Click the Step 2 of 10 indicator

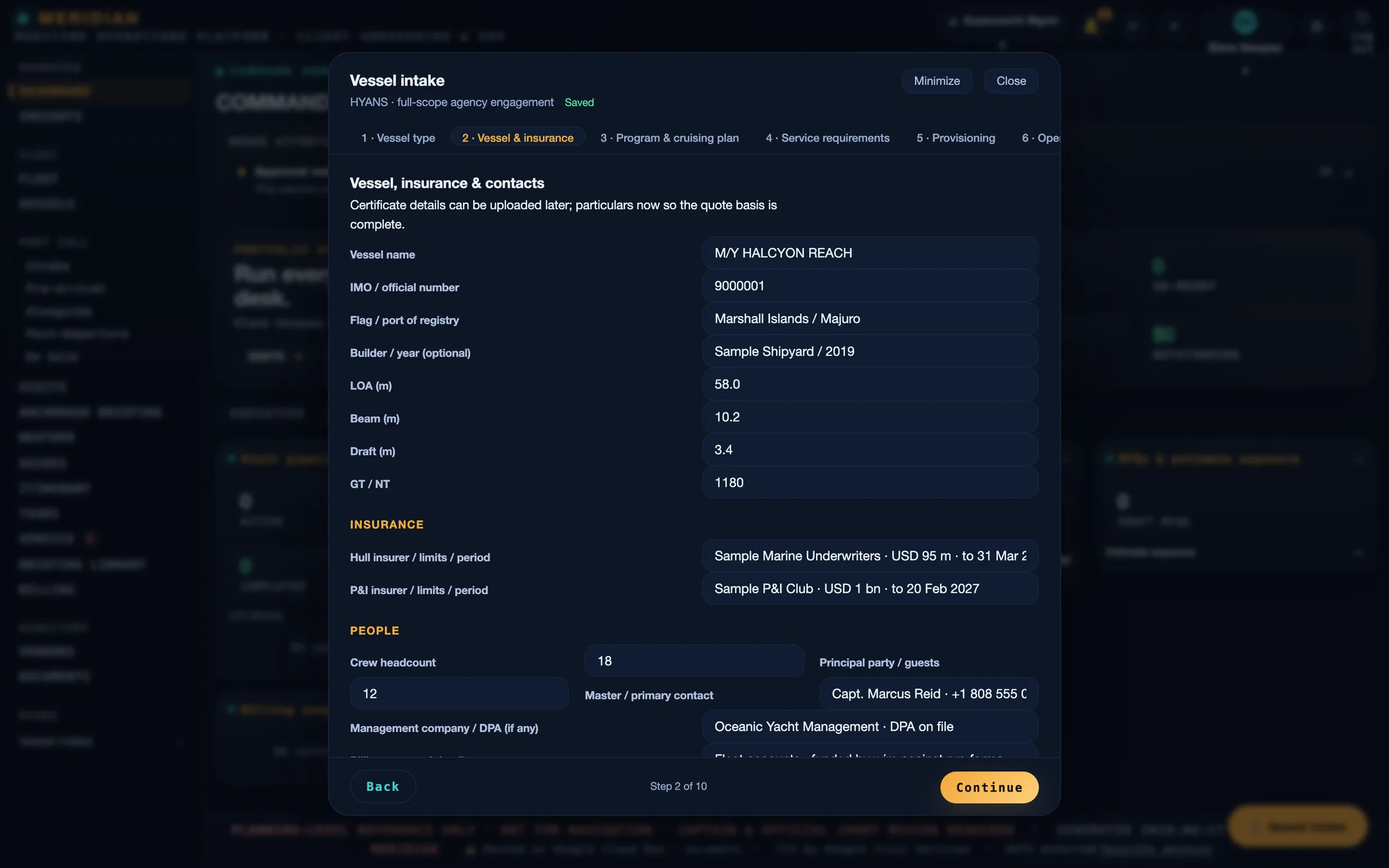678,786
